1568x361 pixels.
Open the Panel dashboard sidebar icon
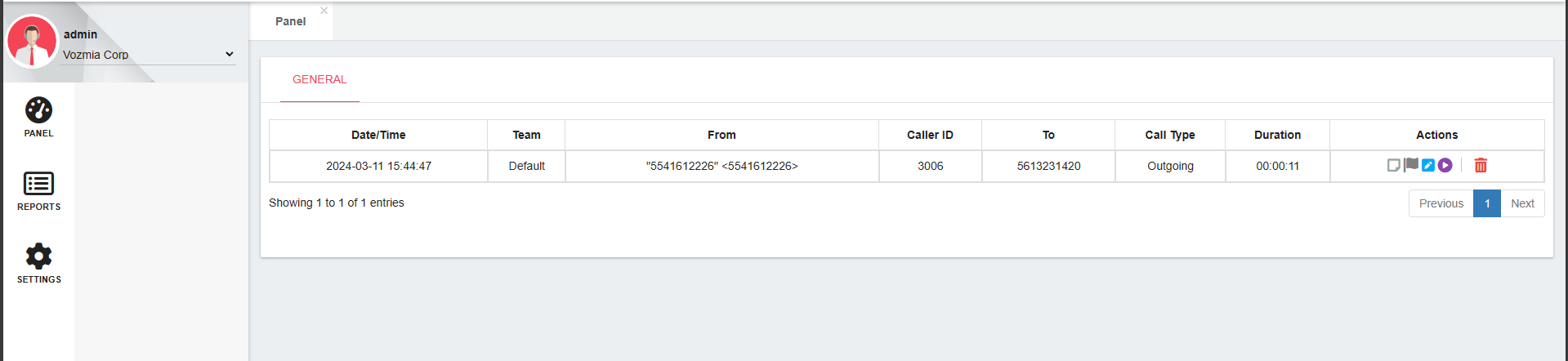(x=38, y=111)
